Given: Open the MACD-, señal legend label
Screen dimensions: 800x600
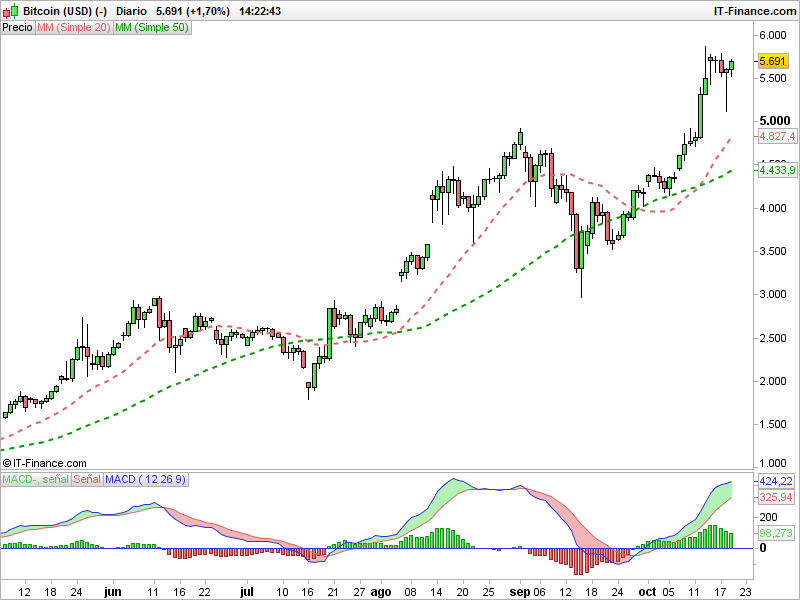Looking at the screenshot, I should point(35,480).
